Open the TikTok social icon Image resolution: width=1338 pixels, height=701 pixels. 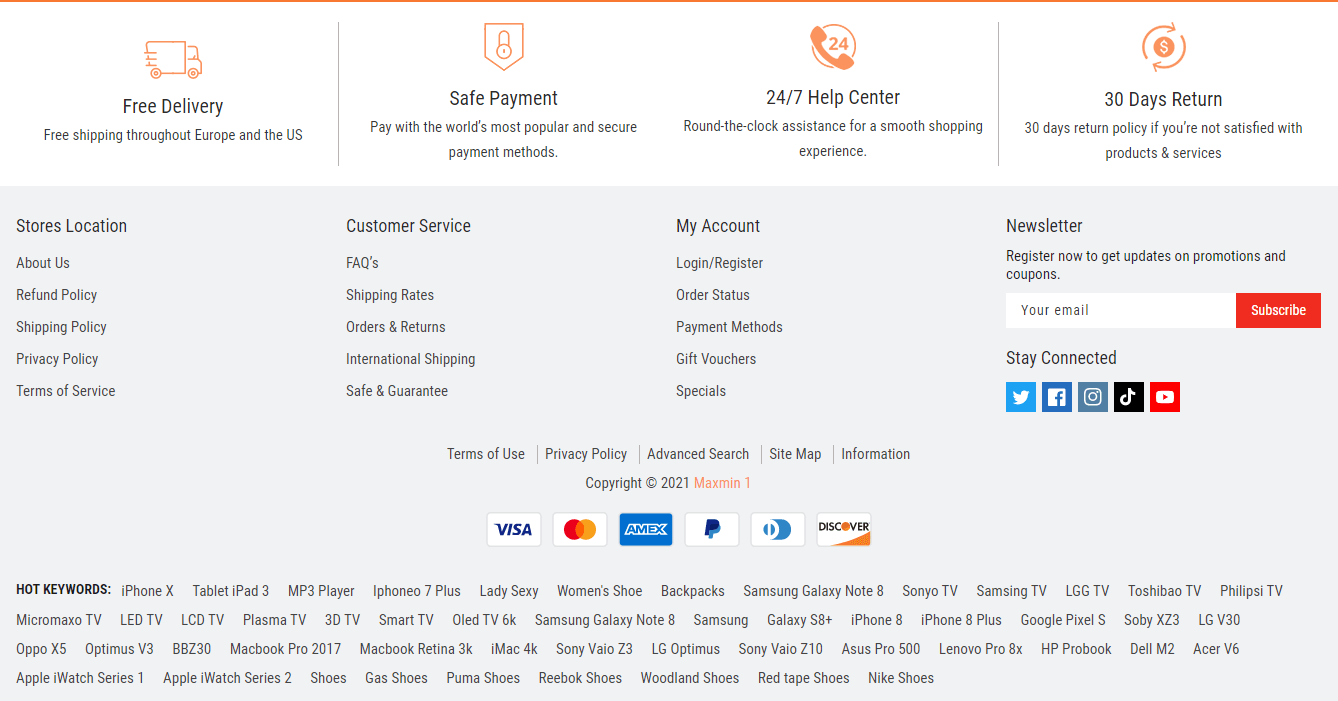point(1129,397)
